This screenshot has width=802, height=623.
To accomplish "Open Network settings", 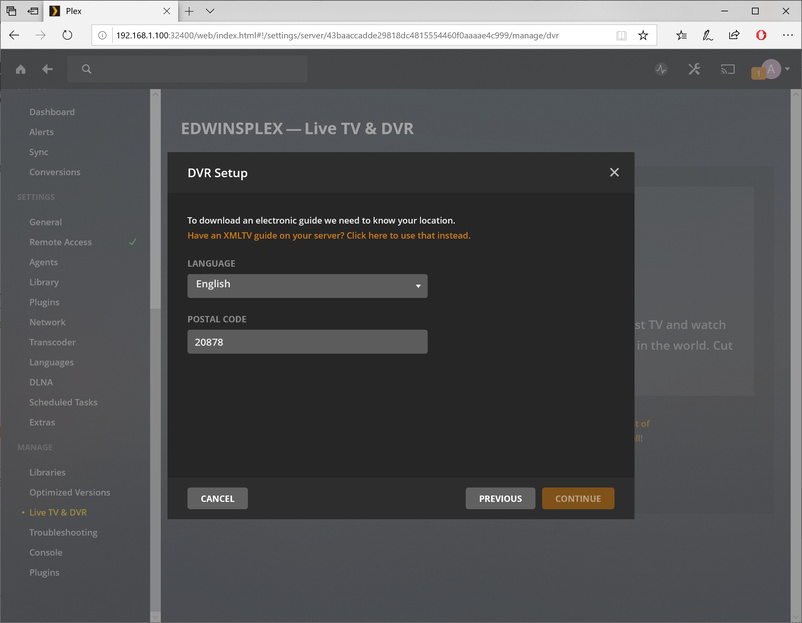I will (47, 322).
